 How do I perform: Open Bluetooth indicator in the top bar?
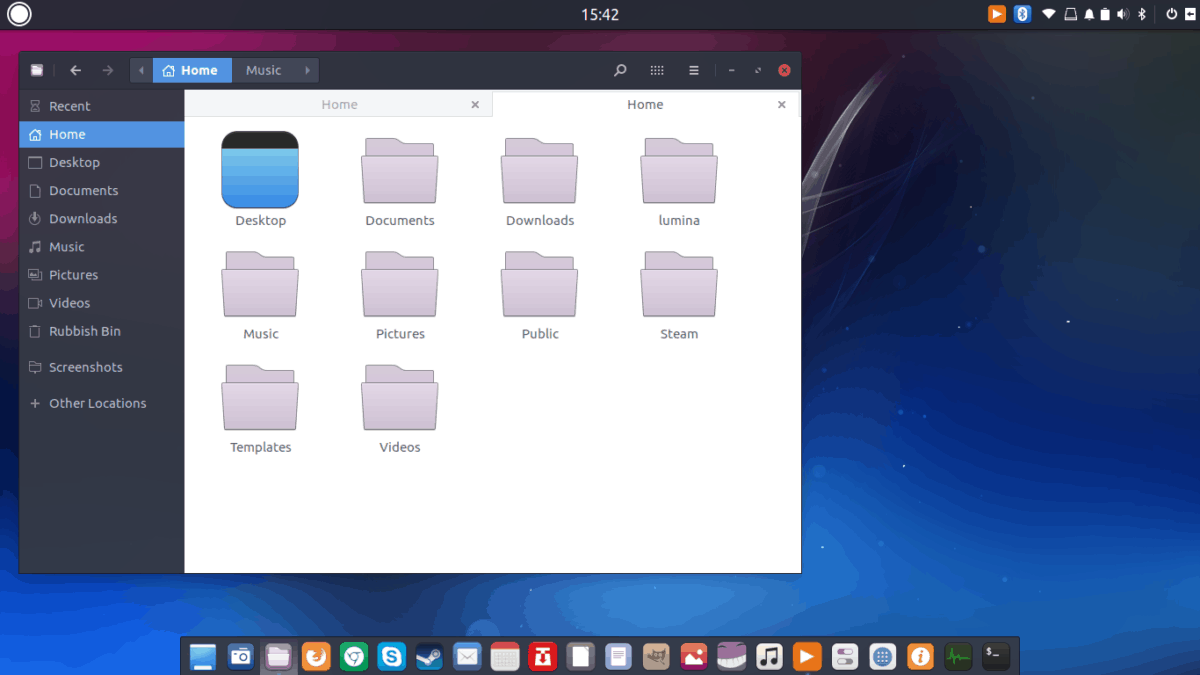[x=1022, y=14]
